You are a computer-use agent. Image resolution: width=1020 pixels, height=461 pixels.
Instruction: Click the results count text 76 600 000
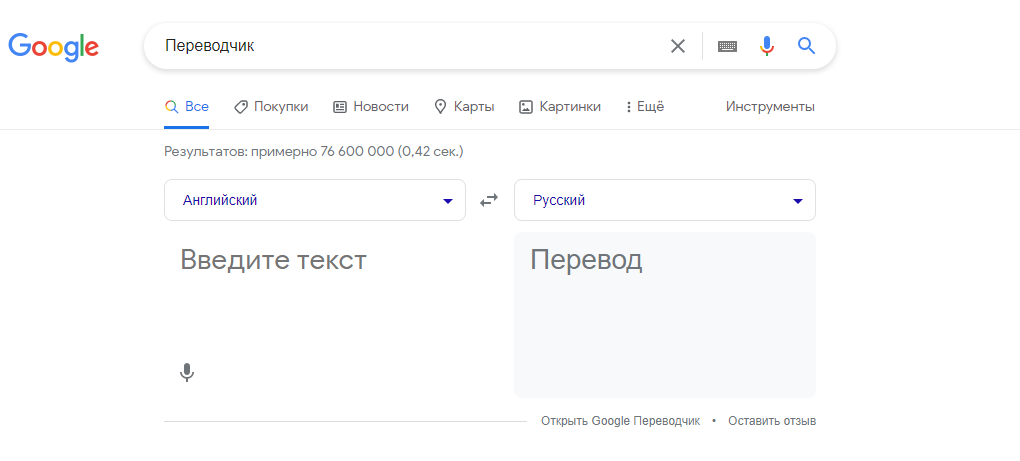tap(357, 151)
